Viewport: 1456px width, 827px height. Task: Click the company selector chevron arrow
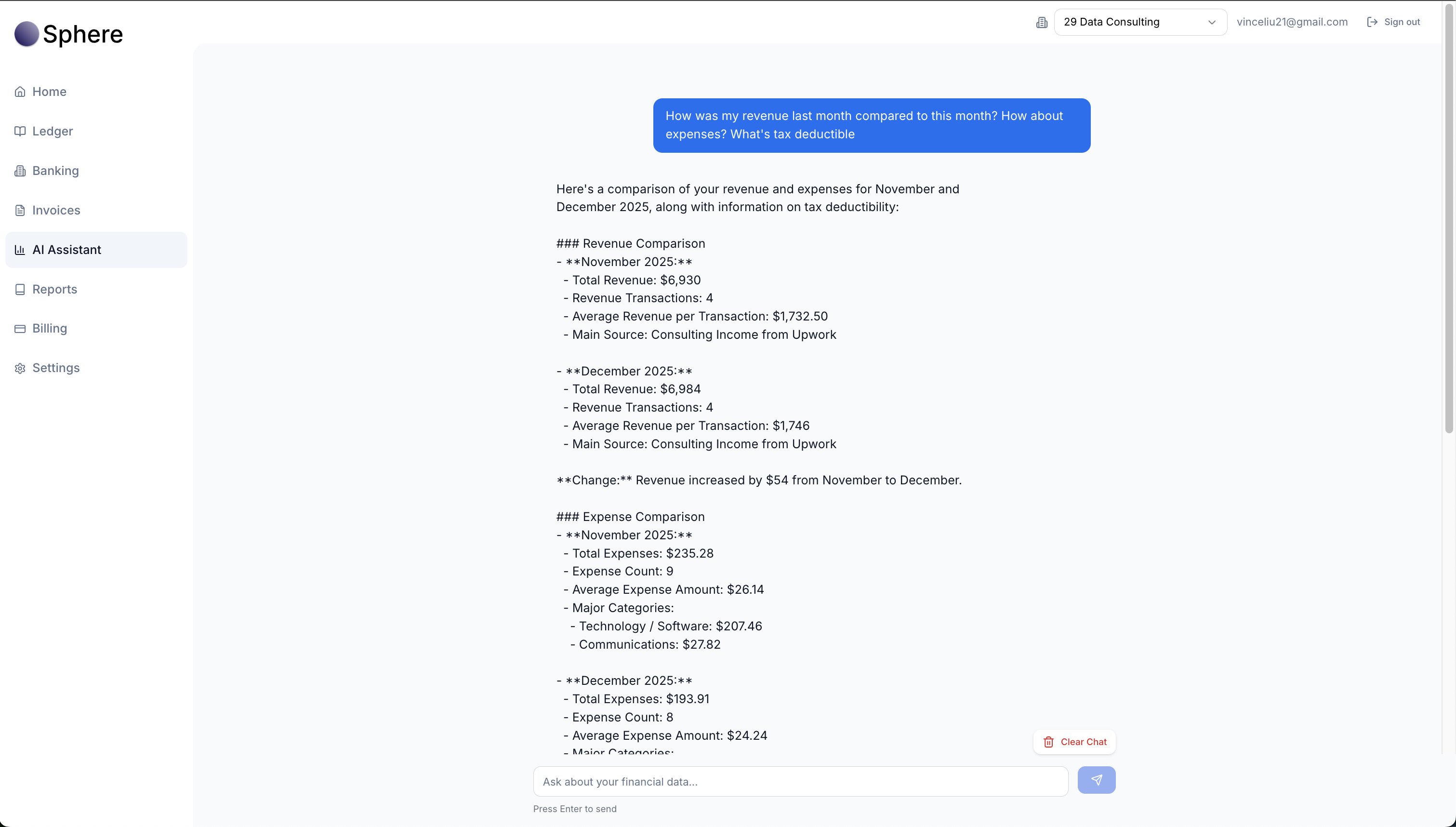pos(1211,22)
